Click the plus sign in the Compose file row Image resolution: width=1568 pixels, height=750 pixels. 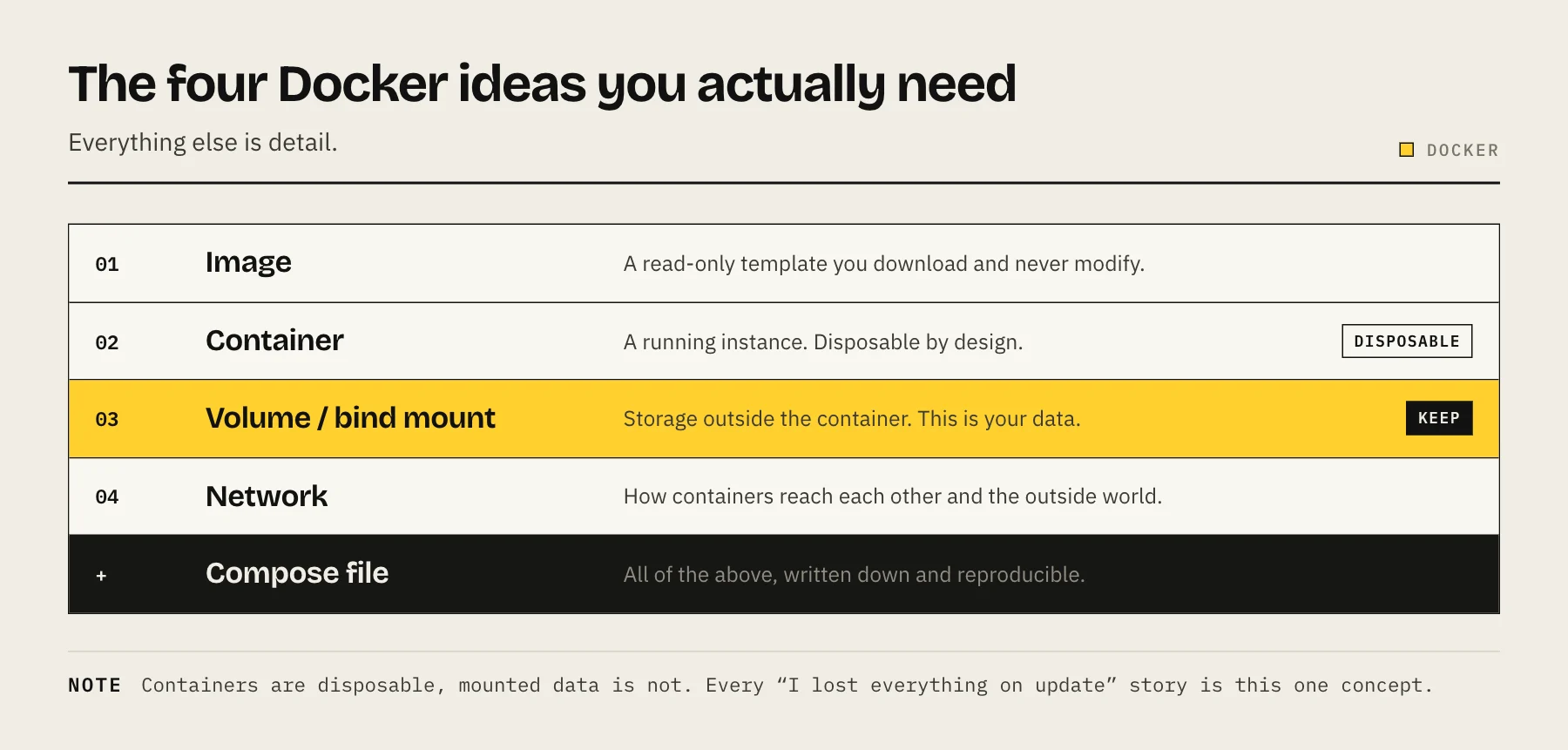(x=101, y=576)
